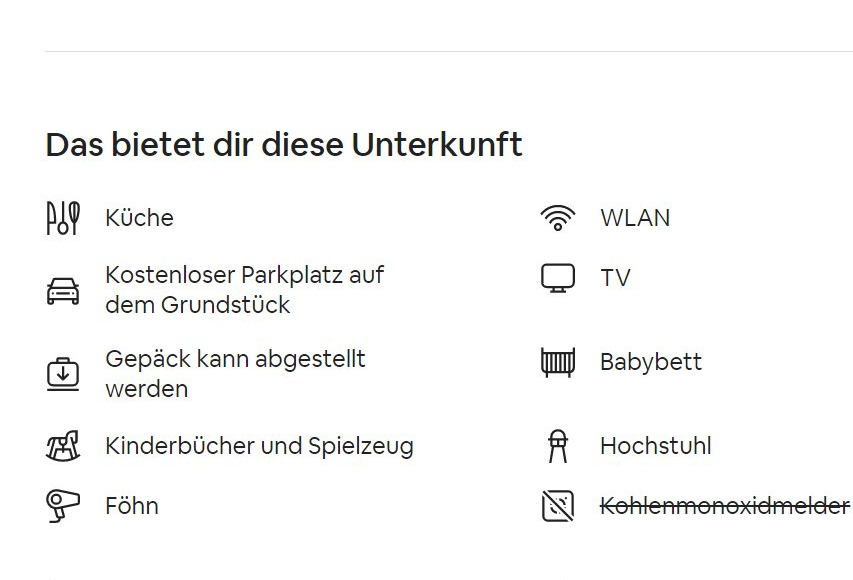
Task: Click the Föhn amenity label
Action: [x=132, y=506]
